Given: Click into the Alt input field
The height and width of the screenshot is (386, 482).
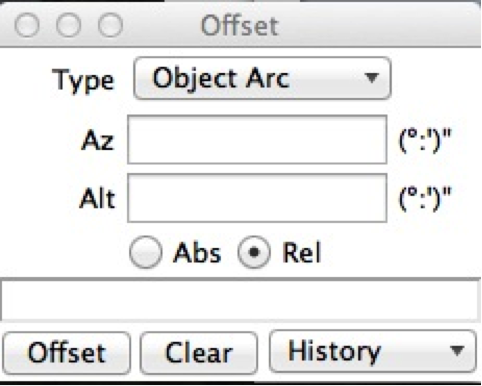Looking at the screenshot, I should pos(257,198).
